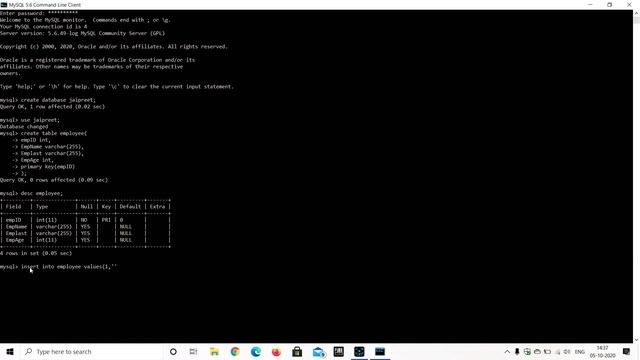Open the OneDrive cloud tray icon
Image resolution: width=640 pixels, height=360 pixels.
click(537, 351)
